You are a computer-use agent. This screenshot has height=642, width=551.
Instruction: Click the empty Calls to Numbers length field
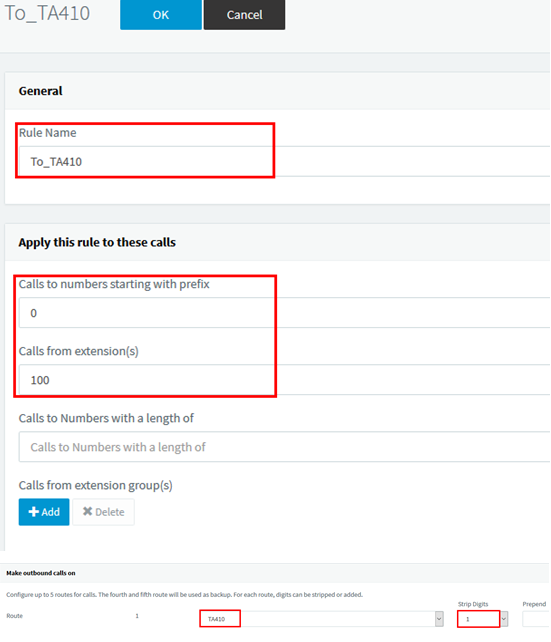[284, 447]
